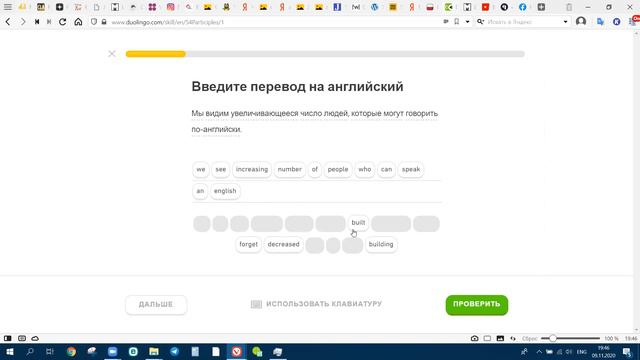Toggle the Vivaldi side panel icon
The image size is (640, 360).
(8, 338)
